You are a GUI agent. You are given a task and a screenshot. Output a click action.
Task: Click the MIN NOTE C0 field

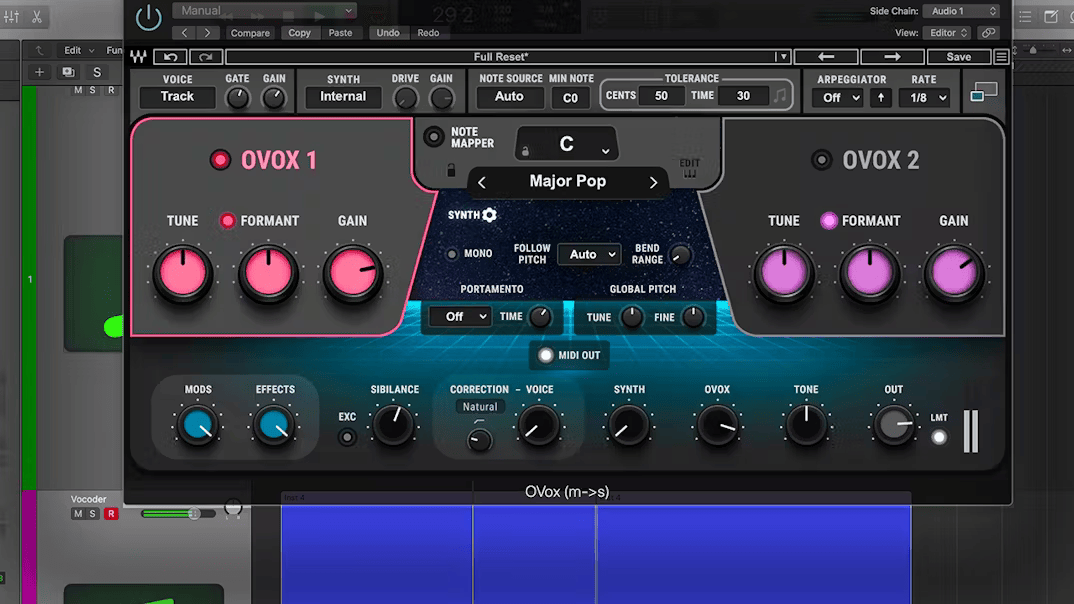click(x=571, y=98)
